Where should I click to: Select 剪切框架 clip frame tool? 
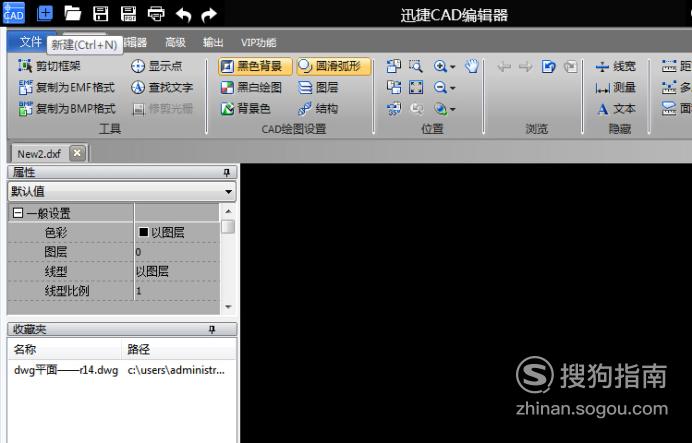point(49,66)
